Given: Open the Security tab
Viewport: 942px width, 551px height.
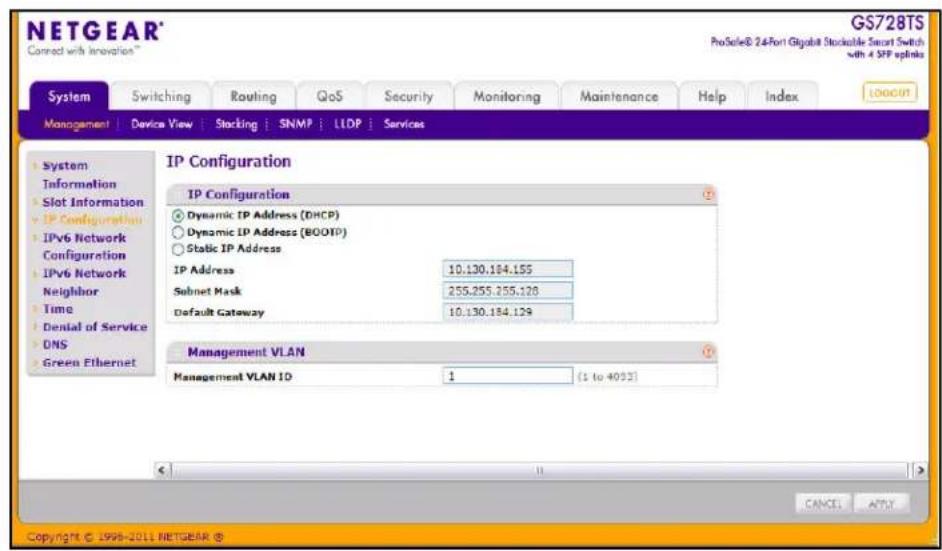Looking at the screenshot, I should [409, 96].
